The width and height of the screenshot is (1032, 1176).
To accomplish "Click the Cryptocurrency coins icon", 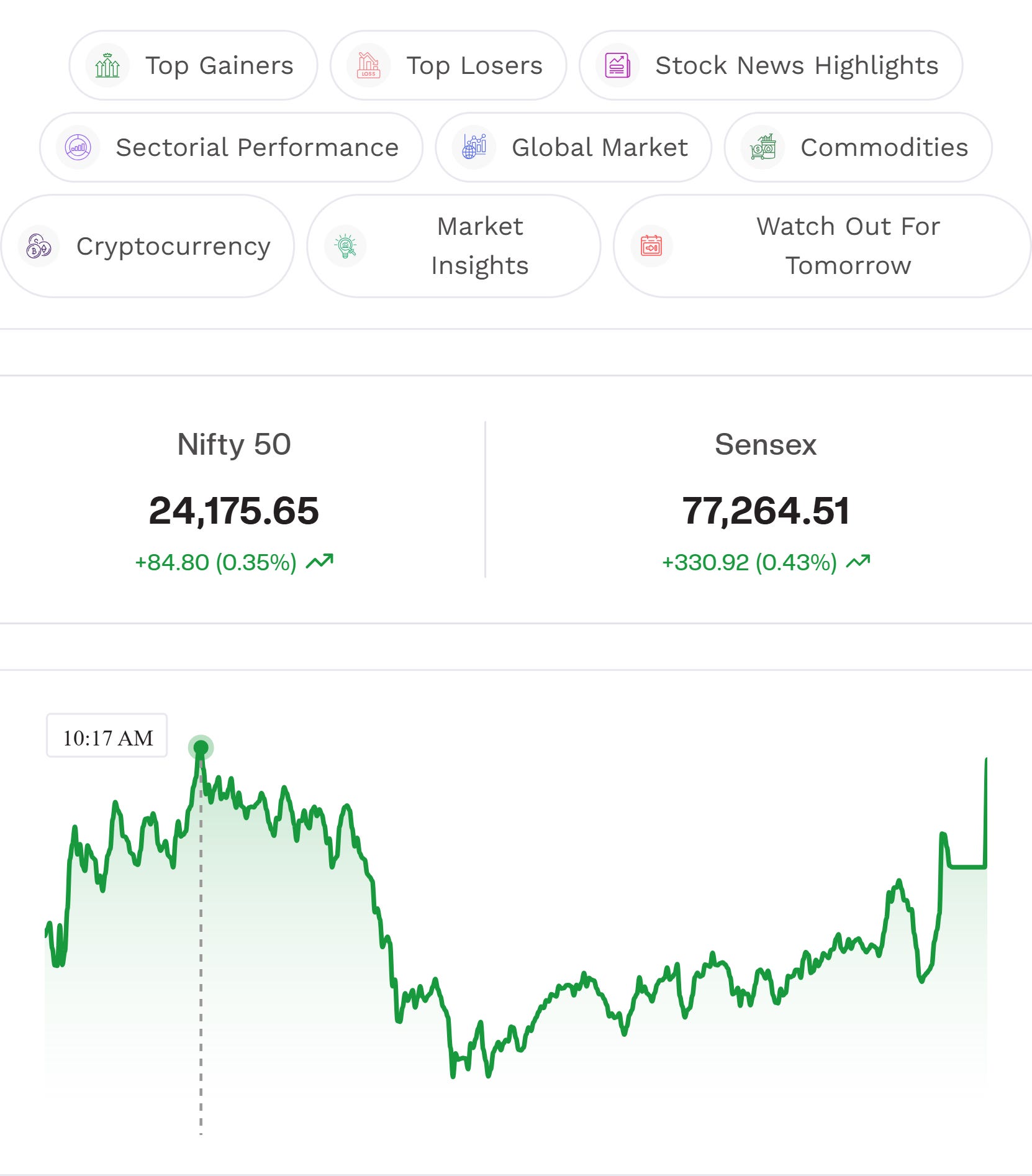I will click(x=38, y=246).
